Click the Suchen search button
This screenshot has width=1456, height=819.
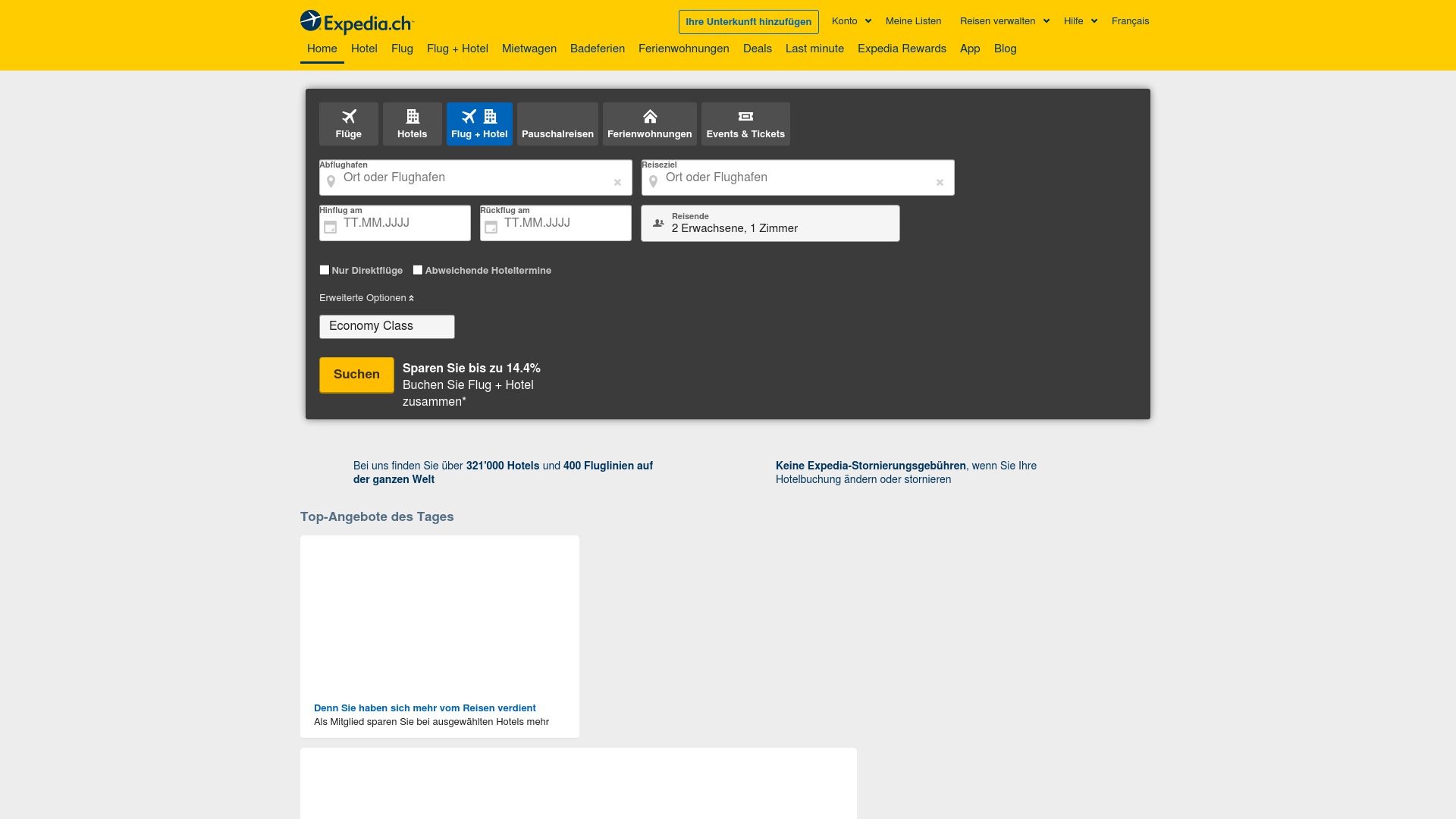[356, 374]
